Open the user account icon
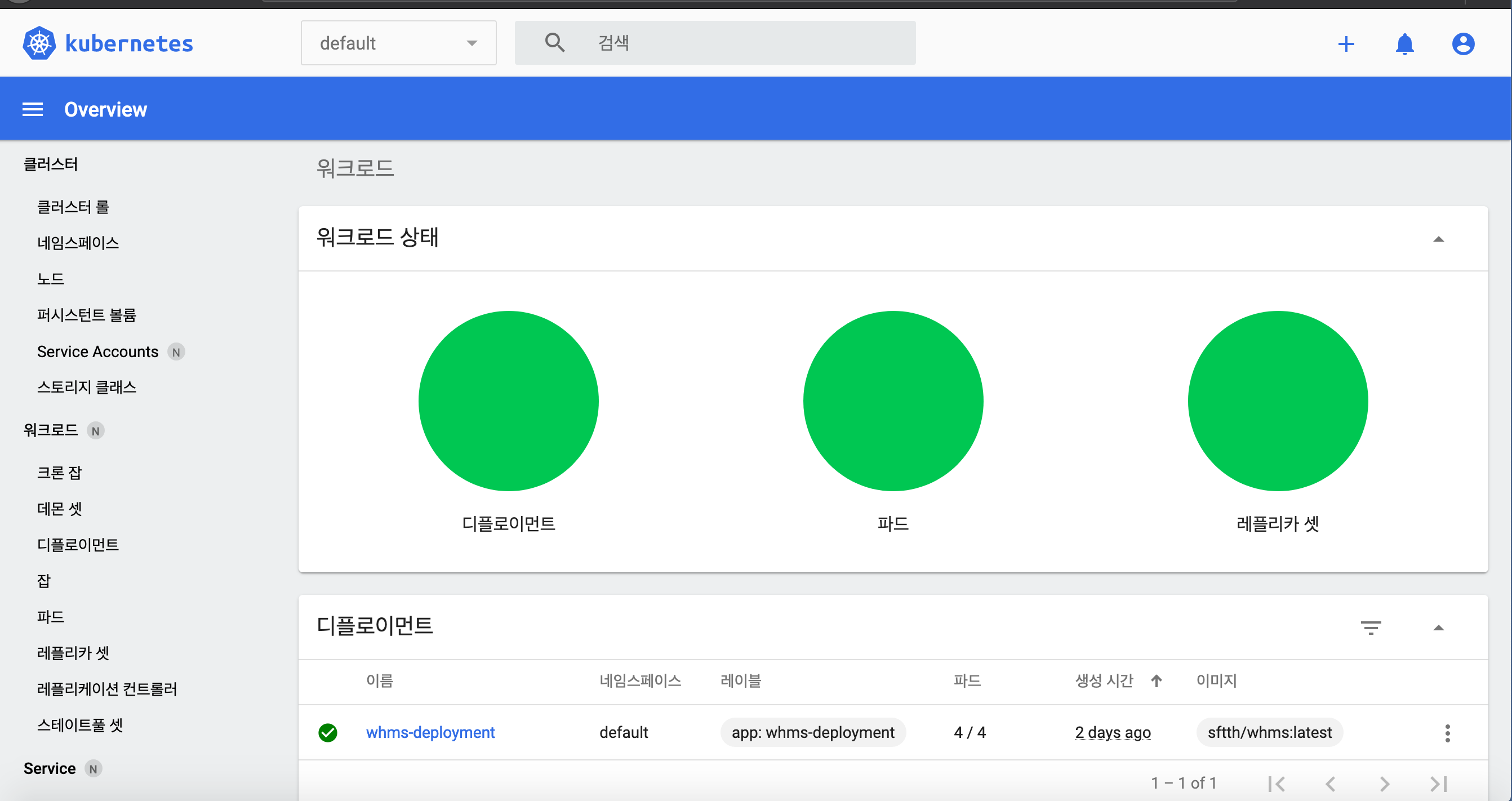 (1464, 44)
